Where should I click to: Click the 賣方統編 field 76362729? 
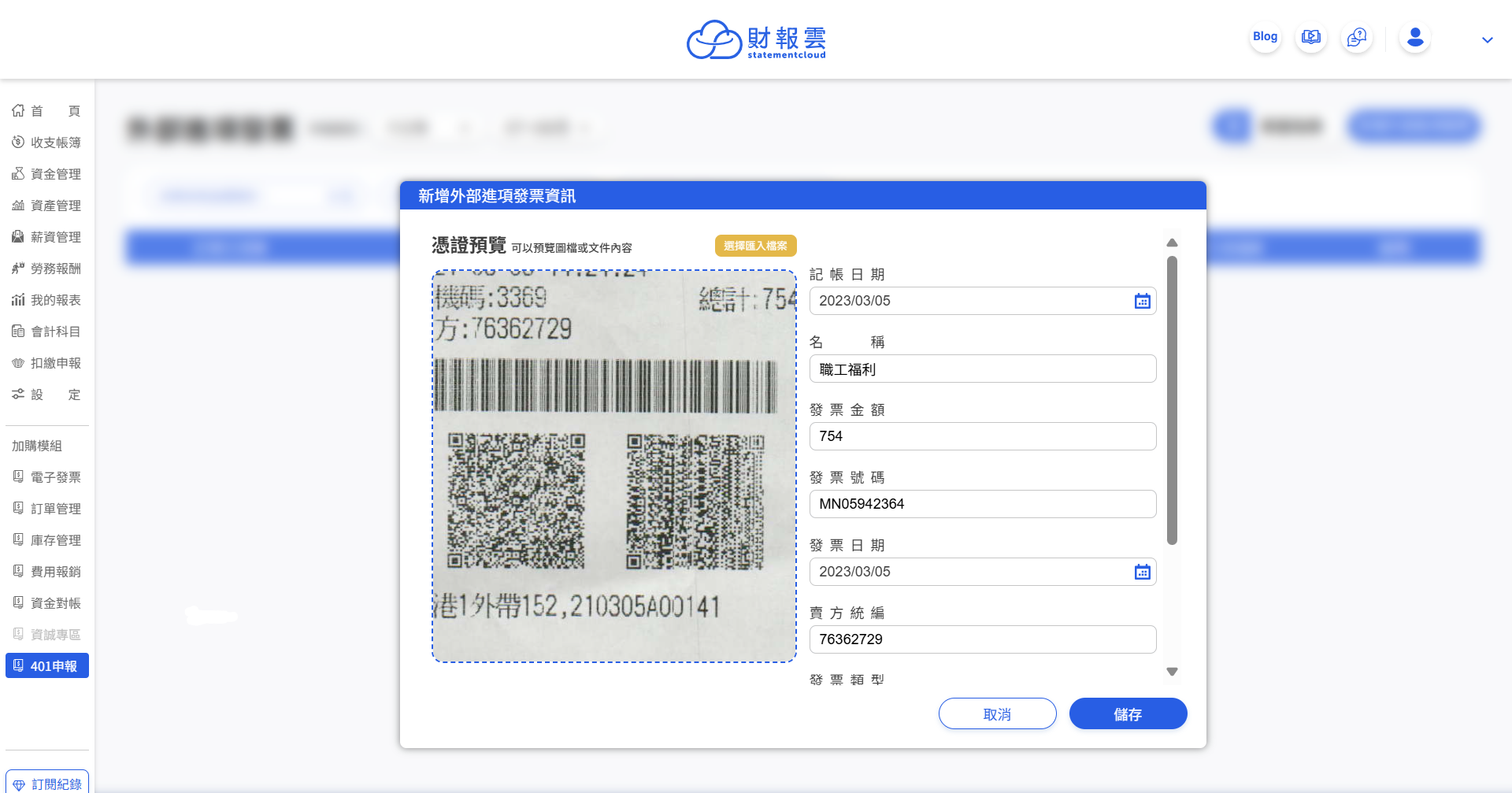pos(983,639)
